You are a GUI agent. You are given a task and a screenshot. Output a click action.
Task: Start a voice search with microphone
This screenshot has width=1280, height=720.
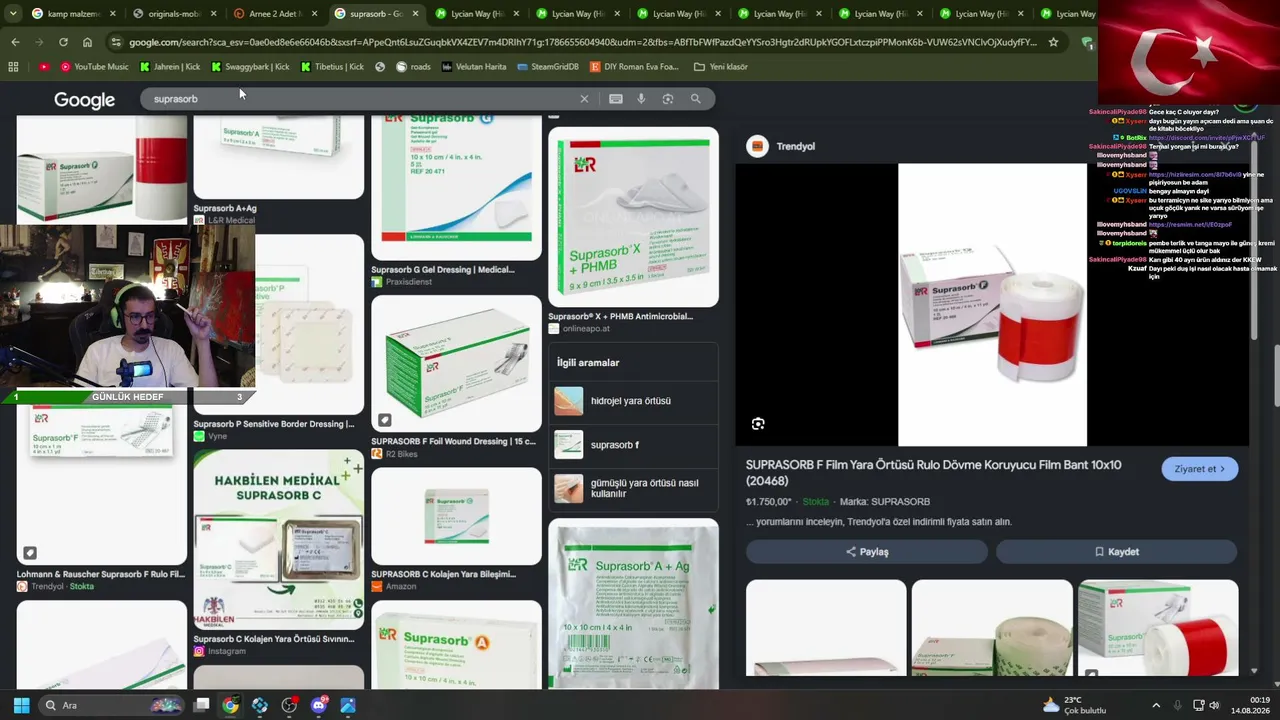(641, 99)
